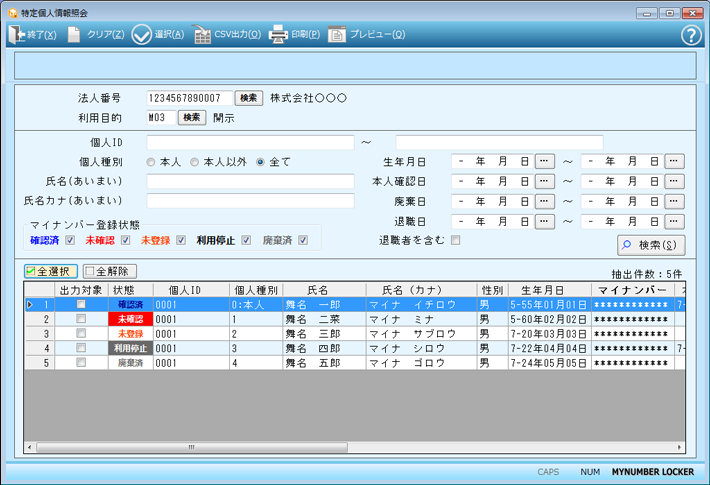
Task: Toggle the 退職者を含む checkbox
Action: (x=455, y=240)
